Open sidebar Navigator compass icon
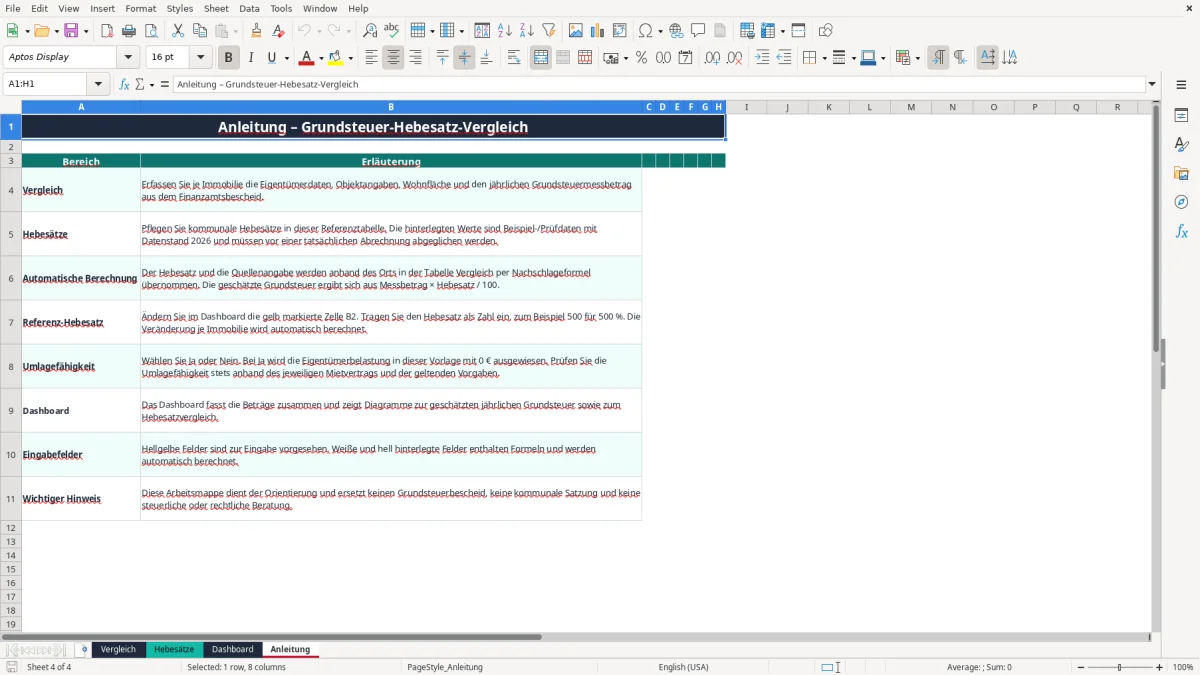1200x675 pixels. click(1181, 202)
